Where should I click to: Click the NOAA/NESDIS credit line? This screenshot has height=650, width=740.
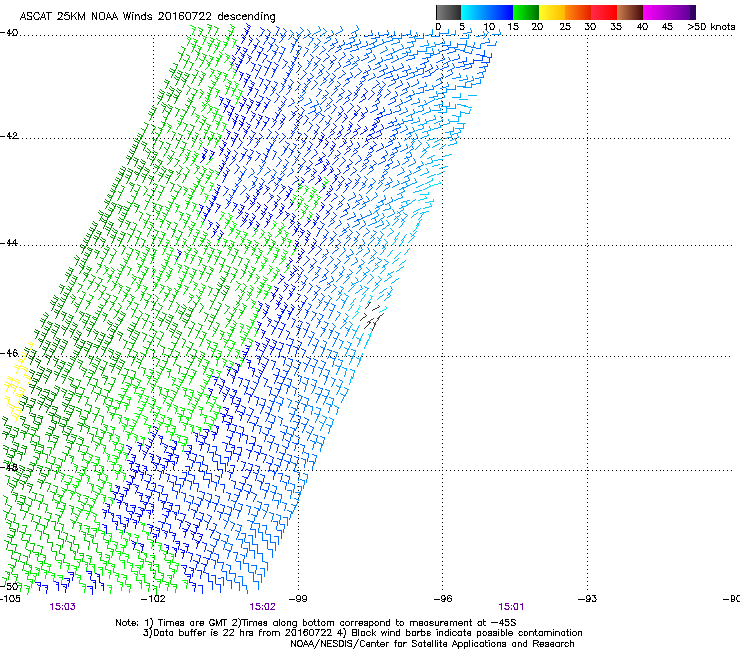pyautogui.click(x=432, y=644)
